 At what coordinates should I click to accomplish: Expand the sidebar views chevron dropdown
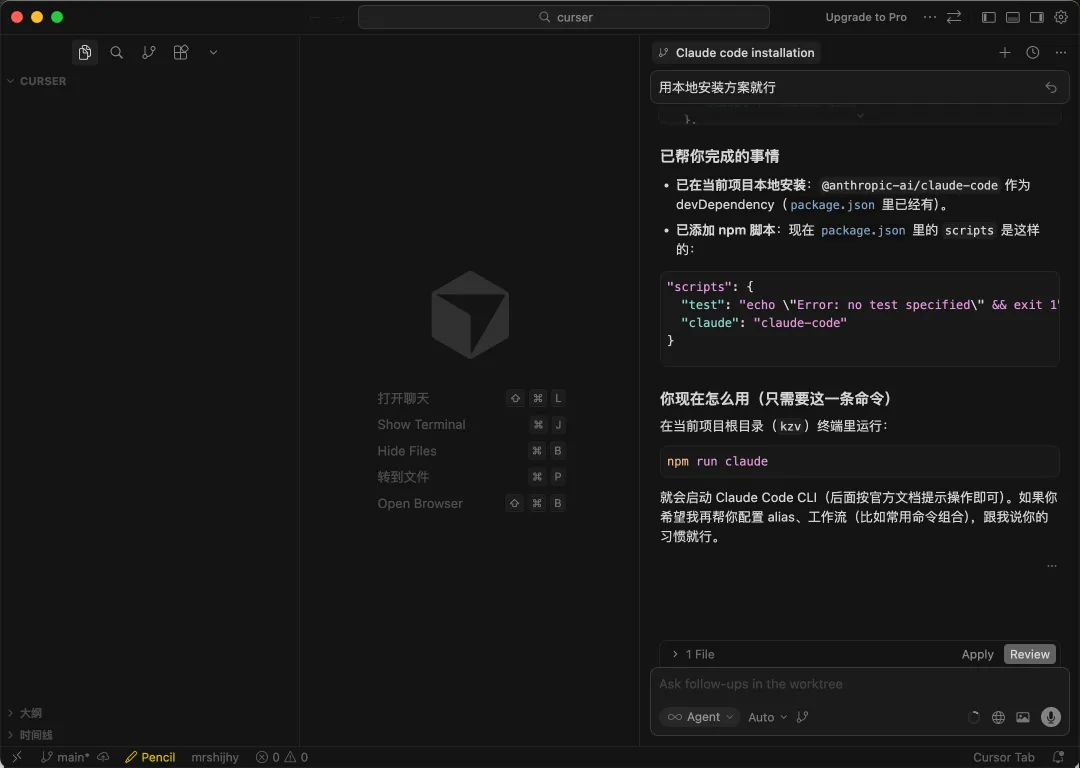pos(214,52)
